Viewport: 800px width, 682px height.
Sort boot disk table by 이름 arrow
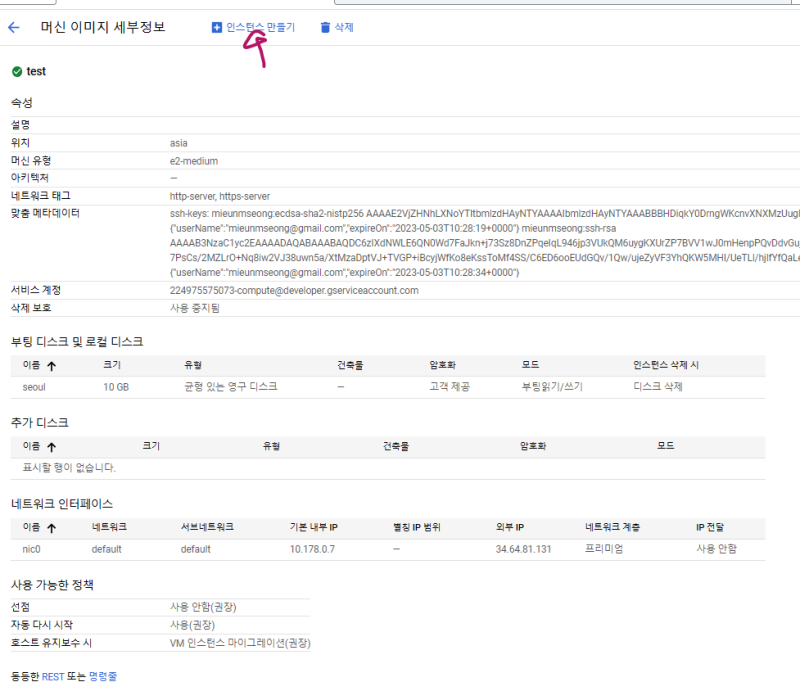(x=51, y=365)
